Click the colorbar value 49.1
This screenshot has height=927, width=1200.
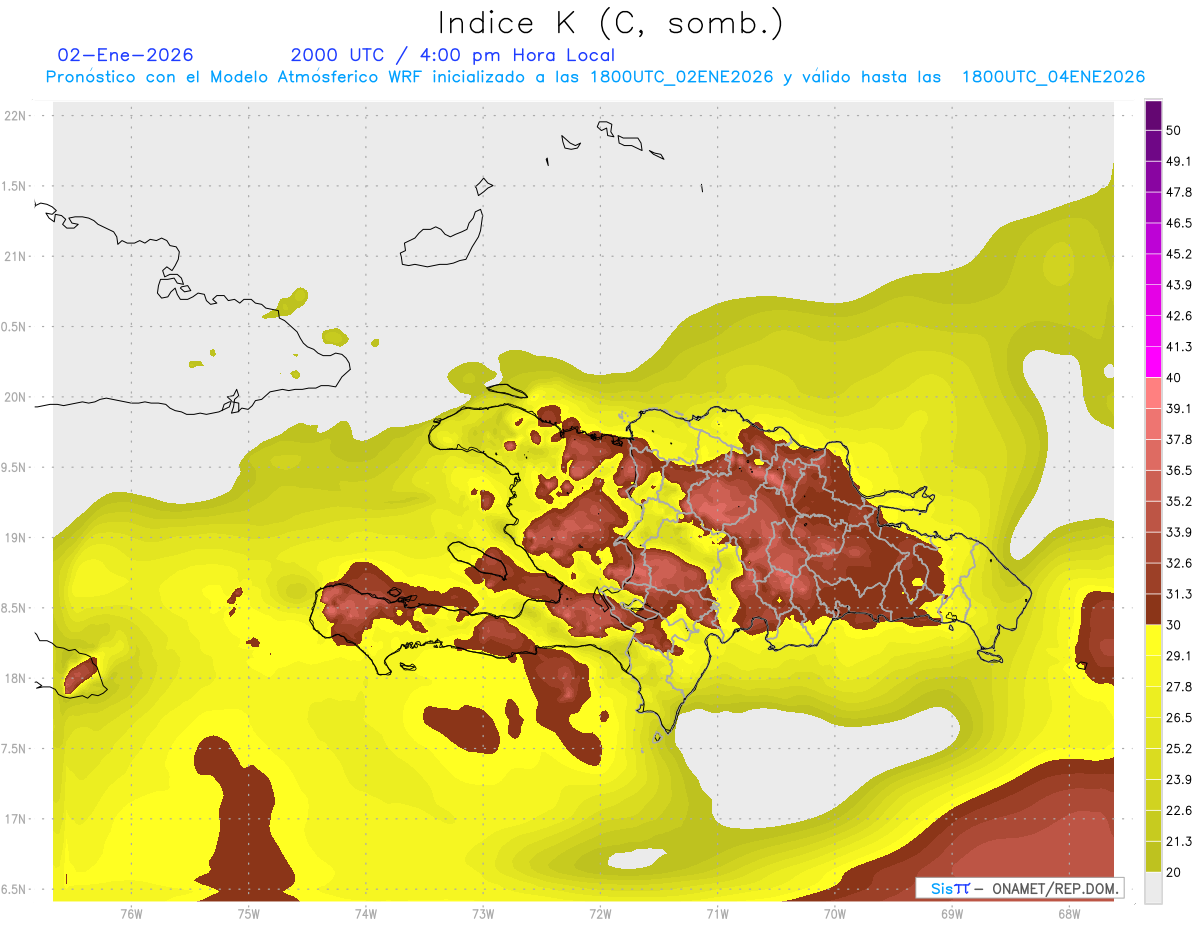(x=1179, y=162)
